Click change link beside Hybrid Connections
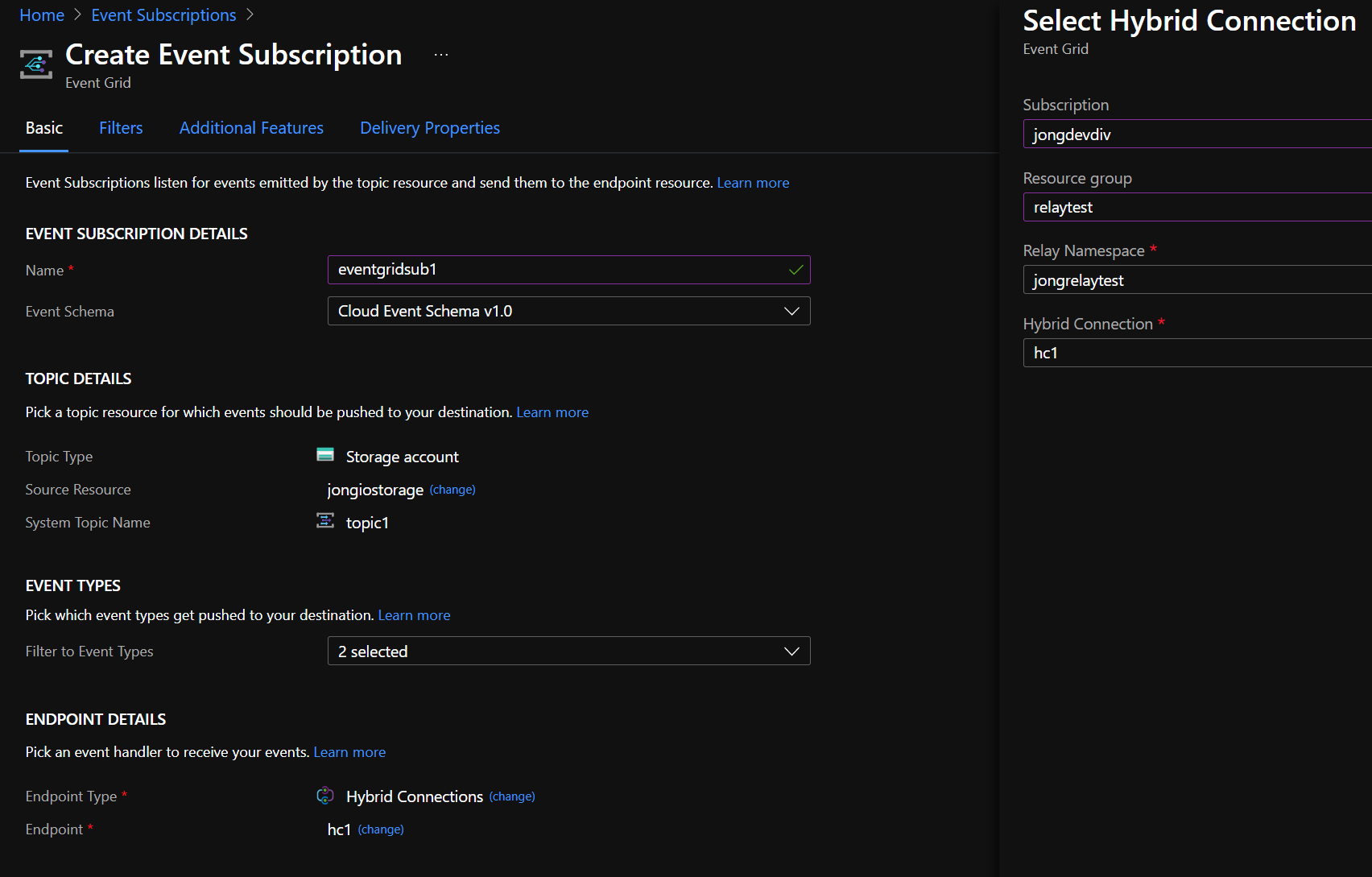 (x=512, y=796)
